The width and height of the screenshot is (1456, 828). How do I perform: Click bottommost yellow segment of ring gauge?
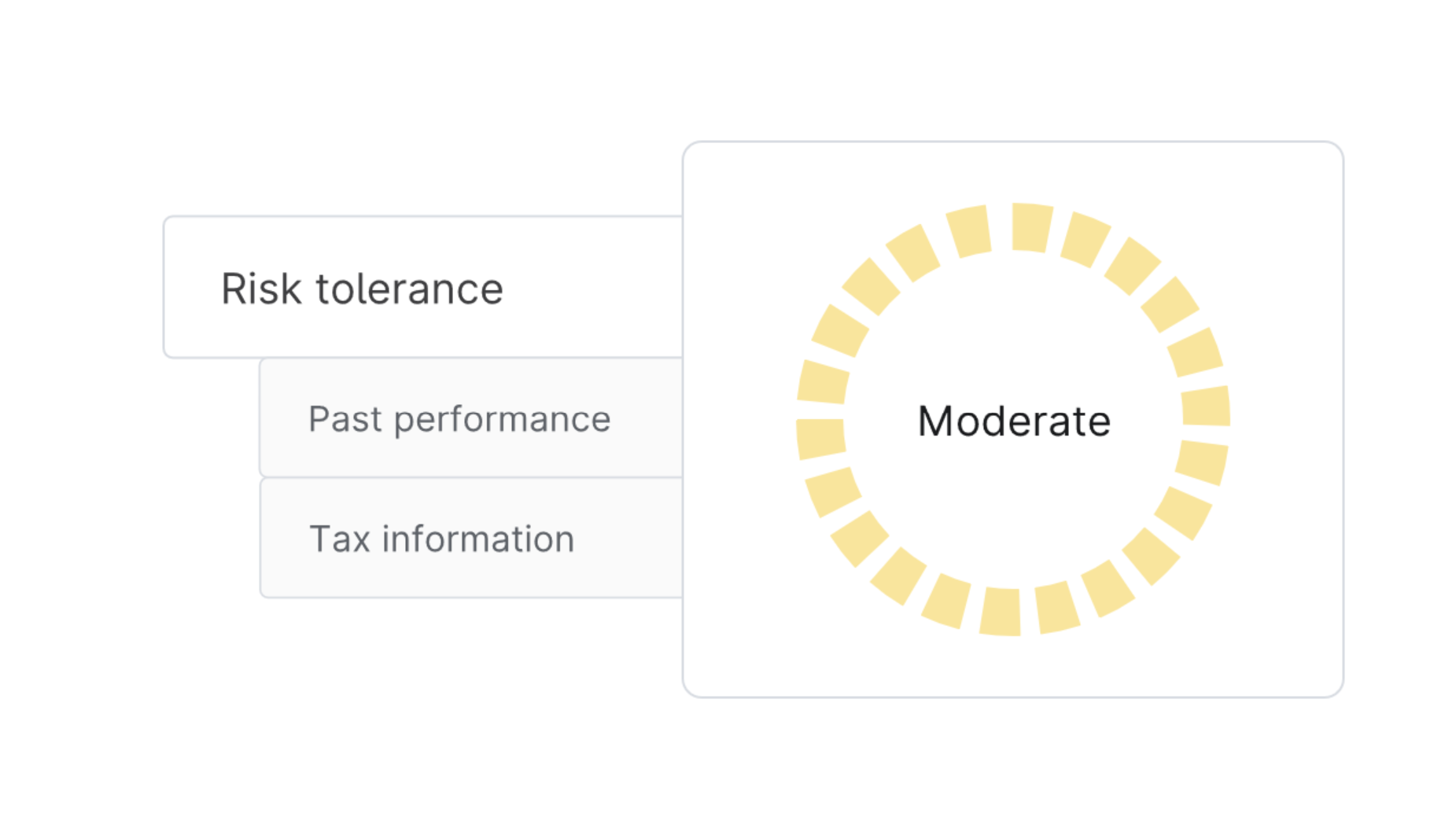click(x=1001, y=611)
